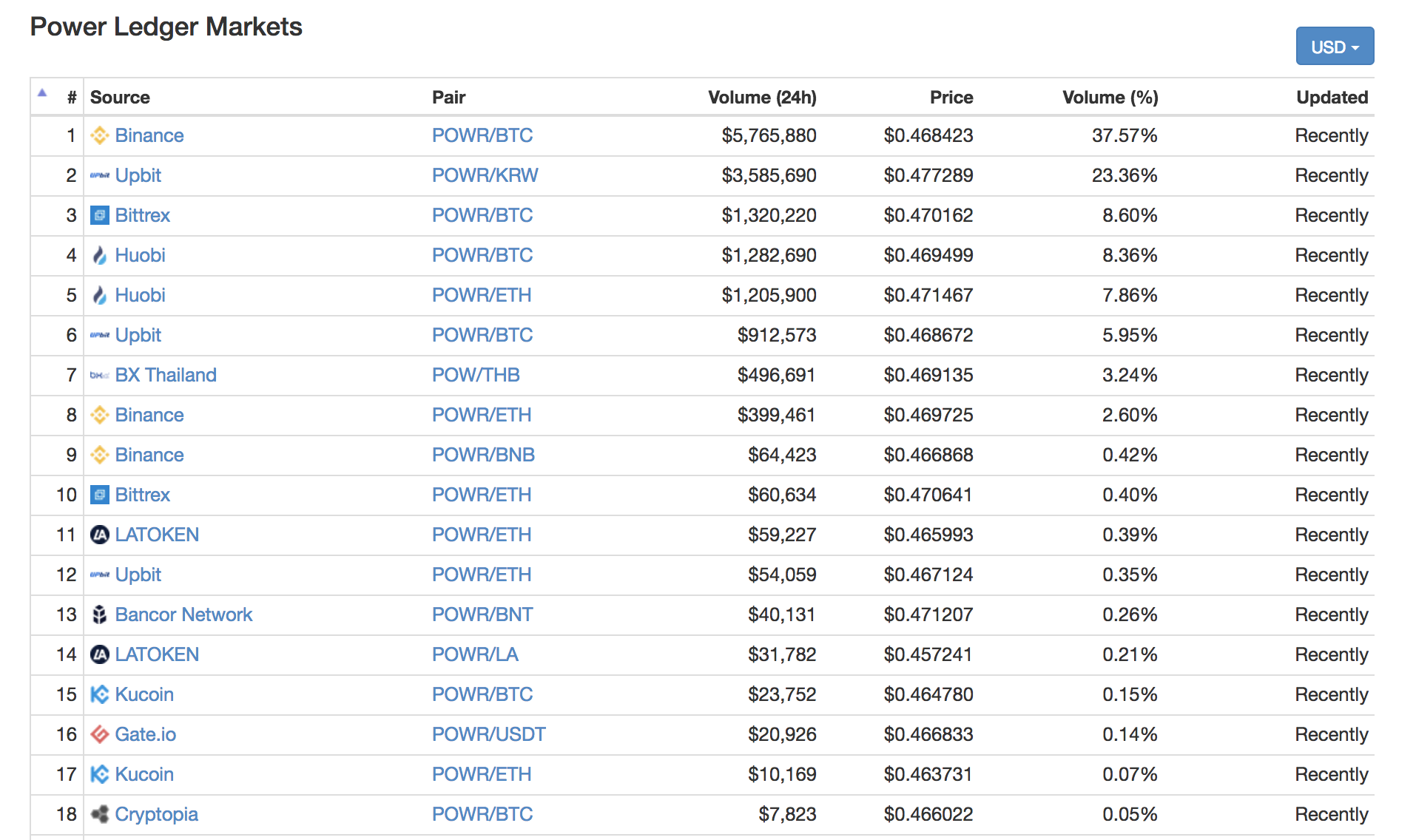Viewport: 1416px width, 840px height.
Task: Sort by Volume (%) column header
Action: (x=1110, y=97)
